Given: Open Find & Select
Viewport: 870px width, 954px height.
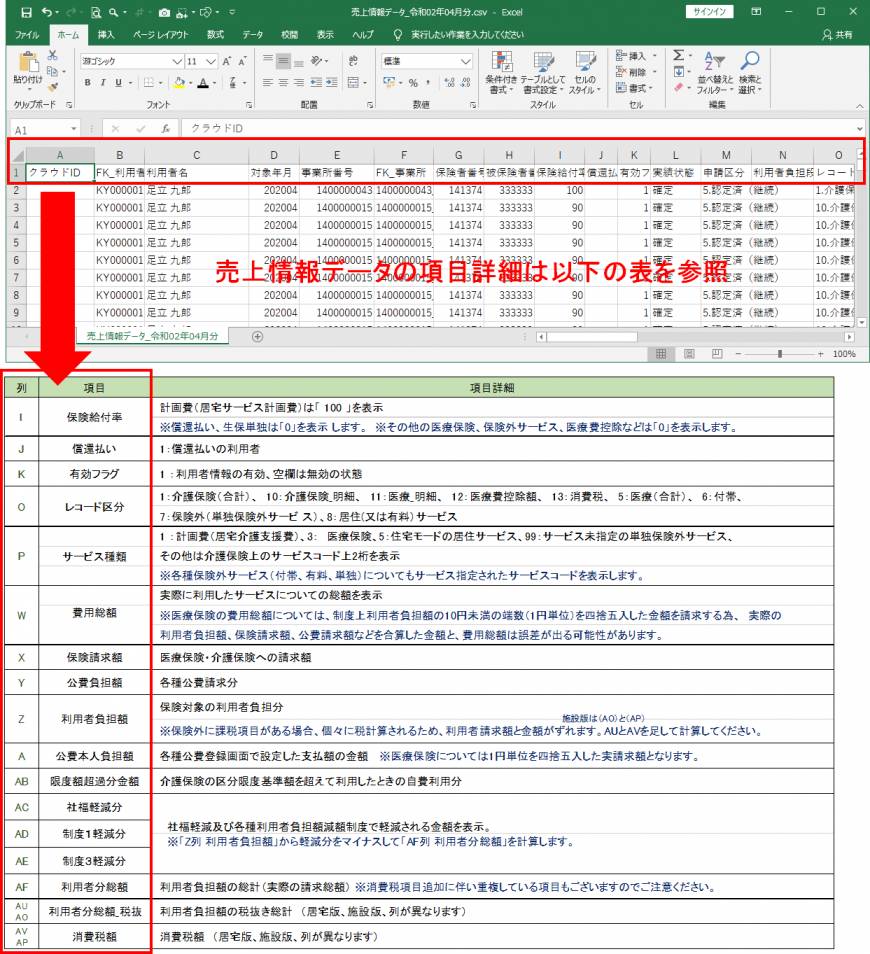Looking at the screenshot, I should point(749,70).
